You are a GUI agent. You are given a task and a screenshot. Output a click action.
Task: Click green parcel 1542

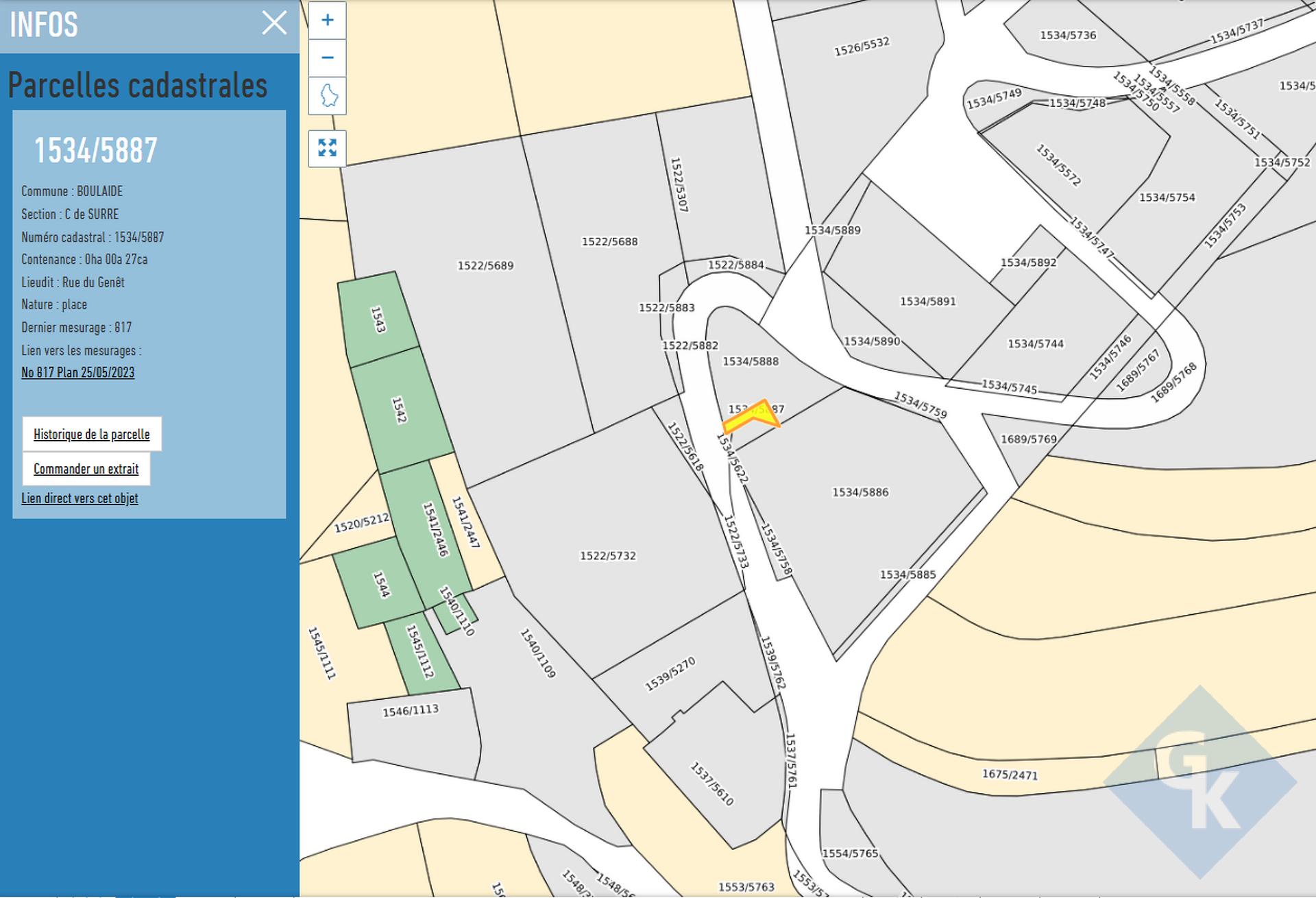point(401,411)
